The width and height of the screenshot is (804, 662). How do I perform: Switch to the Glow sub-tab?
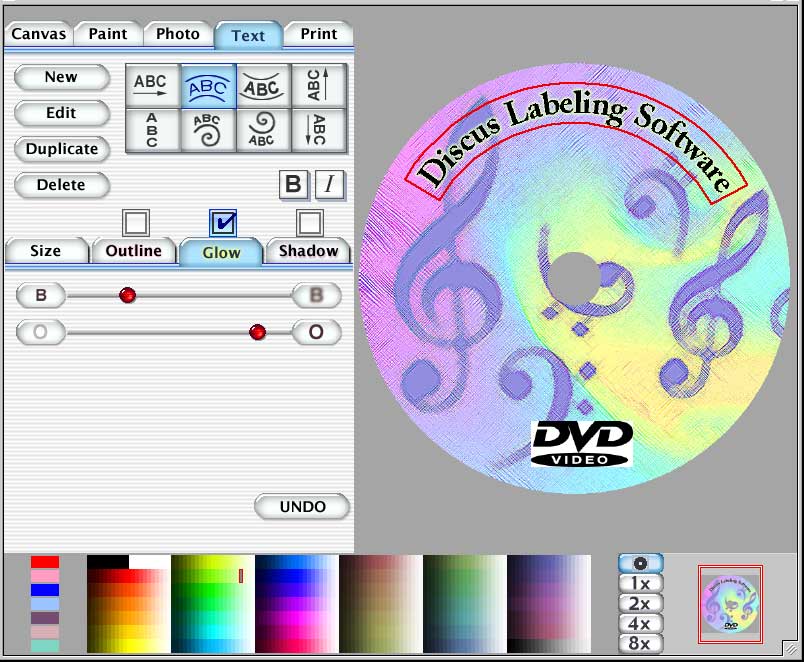(x=221, y=252)
